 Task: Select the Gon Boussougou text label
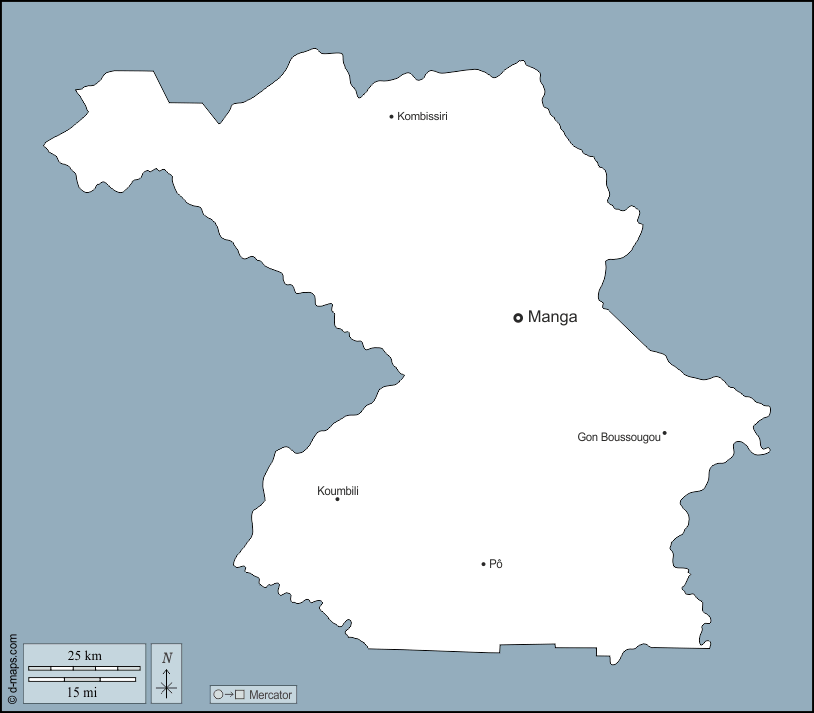coord(619,437)
